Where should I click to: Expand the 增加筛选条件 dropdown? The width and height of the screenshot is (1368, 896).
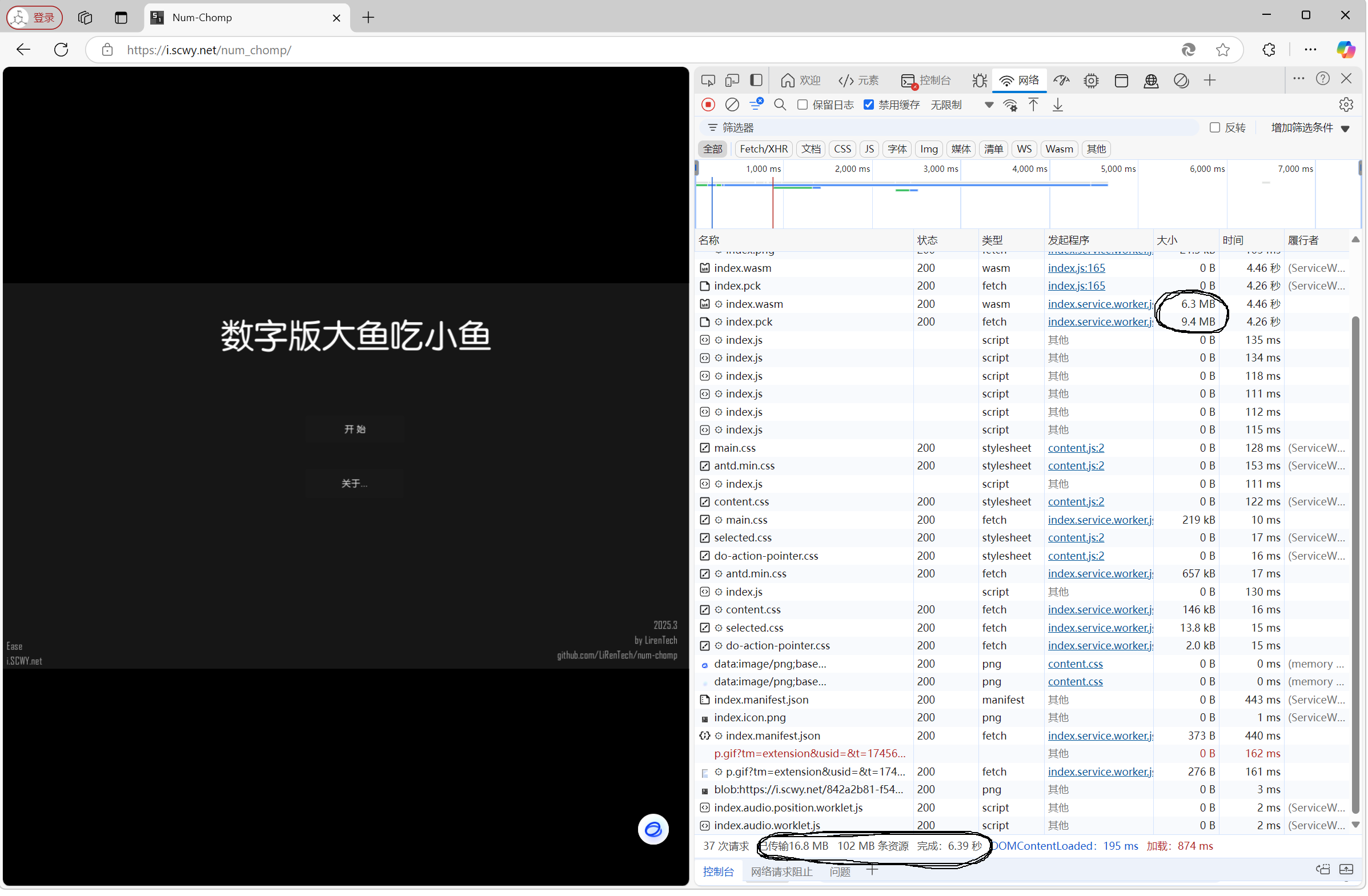pos(1311,127)
